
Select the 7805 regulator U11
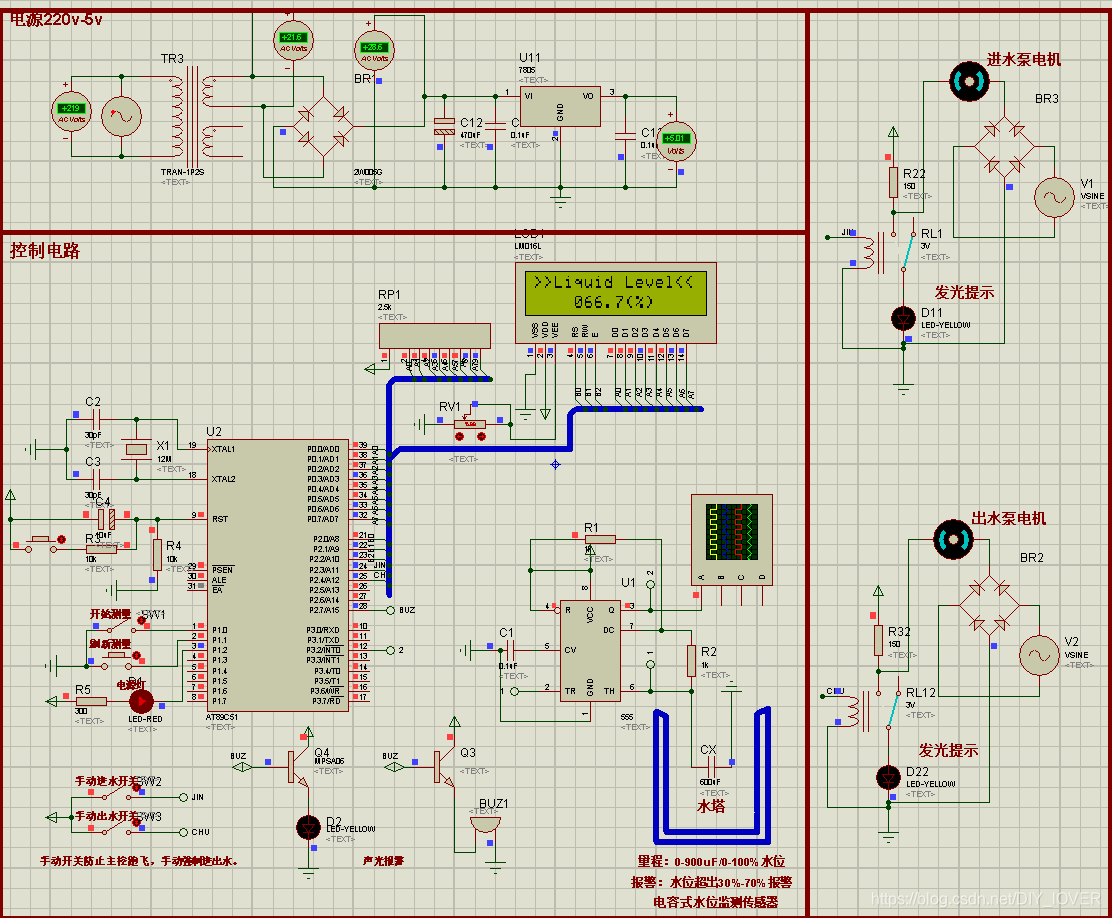point(560,107)
